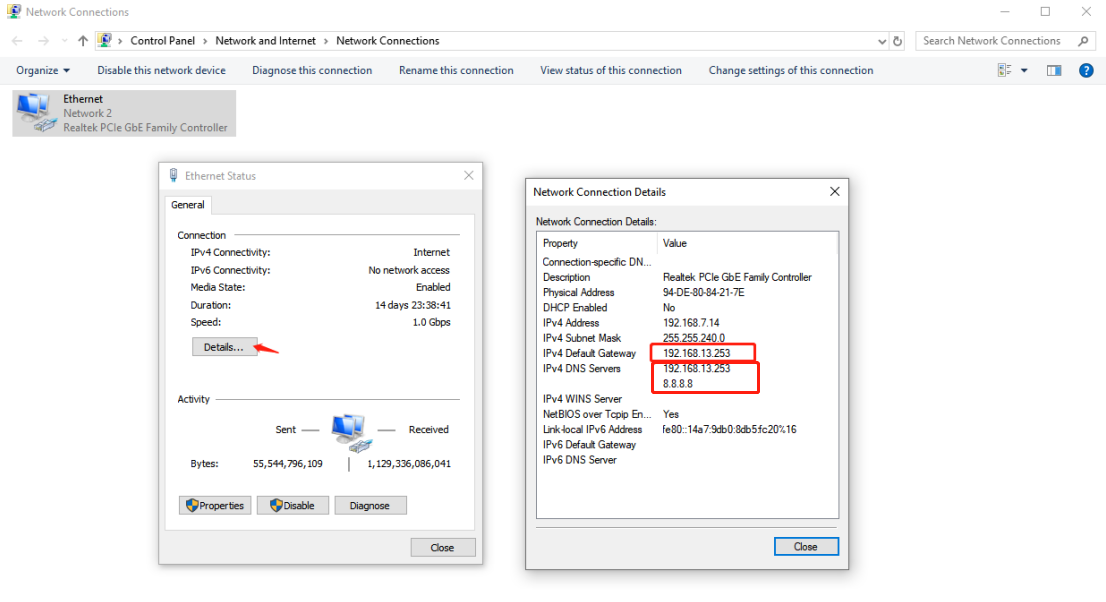Go up one level with Up arrow
This screenshot has width=1106, height=602.
tap(83, 41)
